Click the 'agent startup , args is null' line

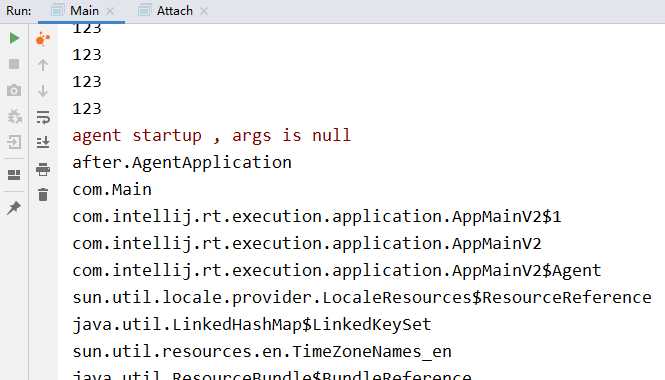tap(212, 136)
